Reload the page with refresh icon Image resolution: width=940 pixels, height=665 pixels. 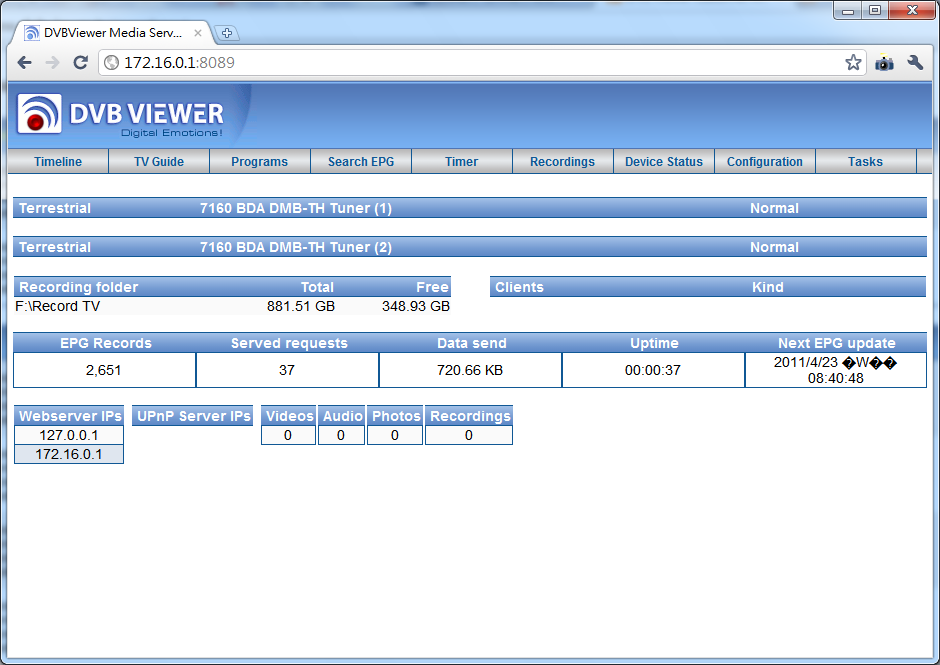tap(81, 63)
